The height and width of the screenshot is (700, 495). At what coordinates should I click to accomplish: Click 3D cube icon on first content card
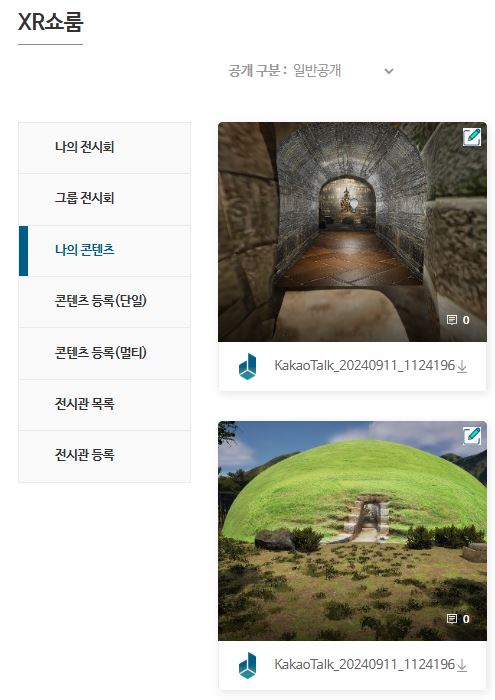pyautogui.click(x=248, y=367)
